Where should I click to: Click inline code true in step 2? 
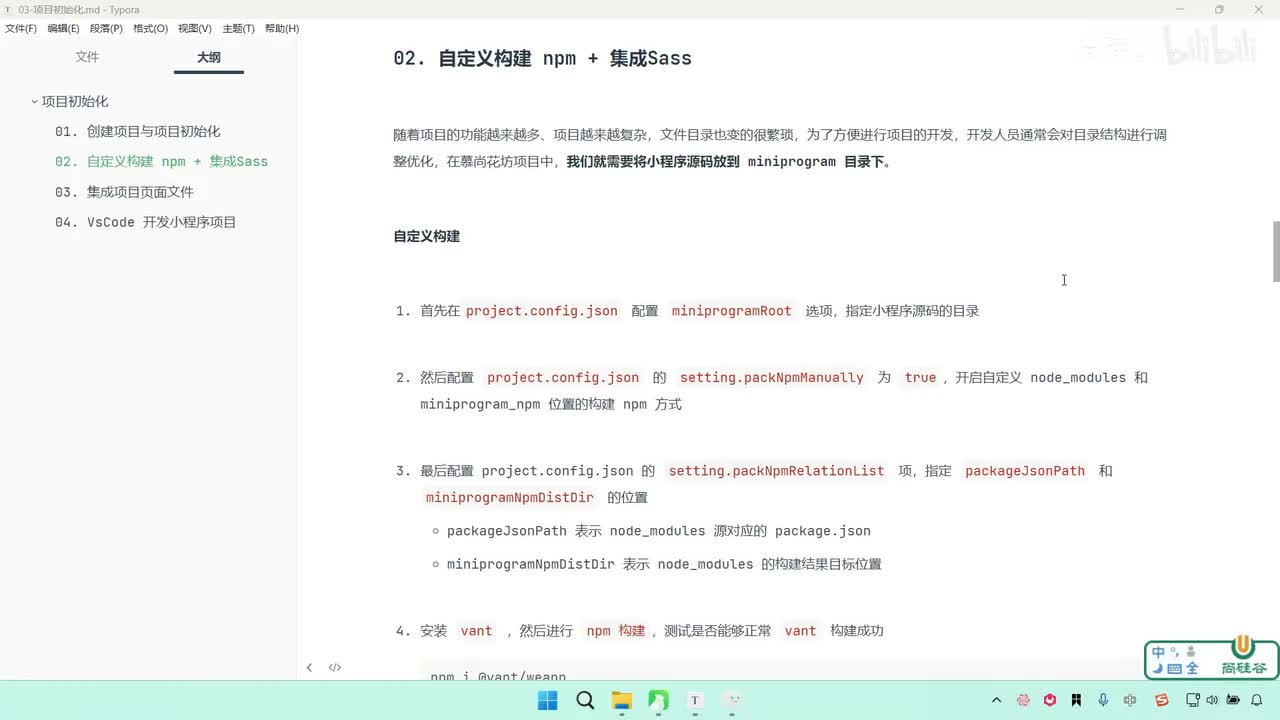[x=920, y=377]
